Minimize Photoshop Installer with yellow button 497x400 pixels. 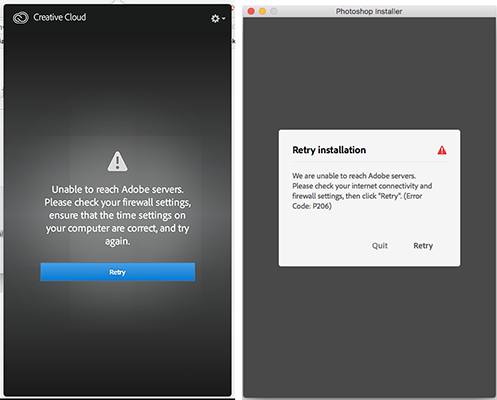(x=262, y=11)
